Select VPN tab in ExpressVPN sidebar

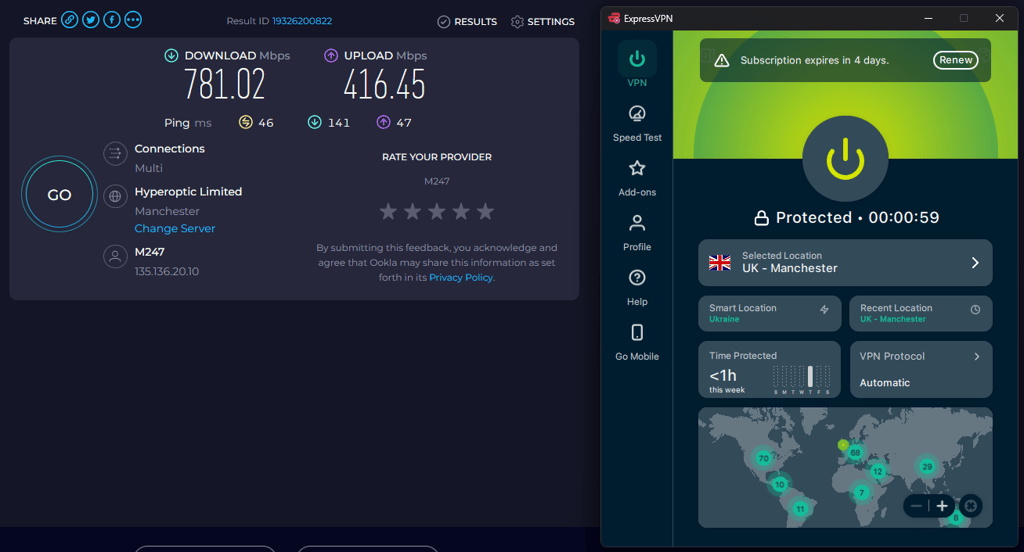(x=637, y=65)
